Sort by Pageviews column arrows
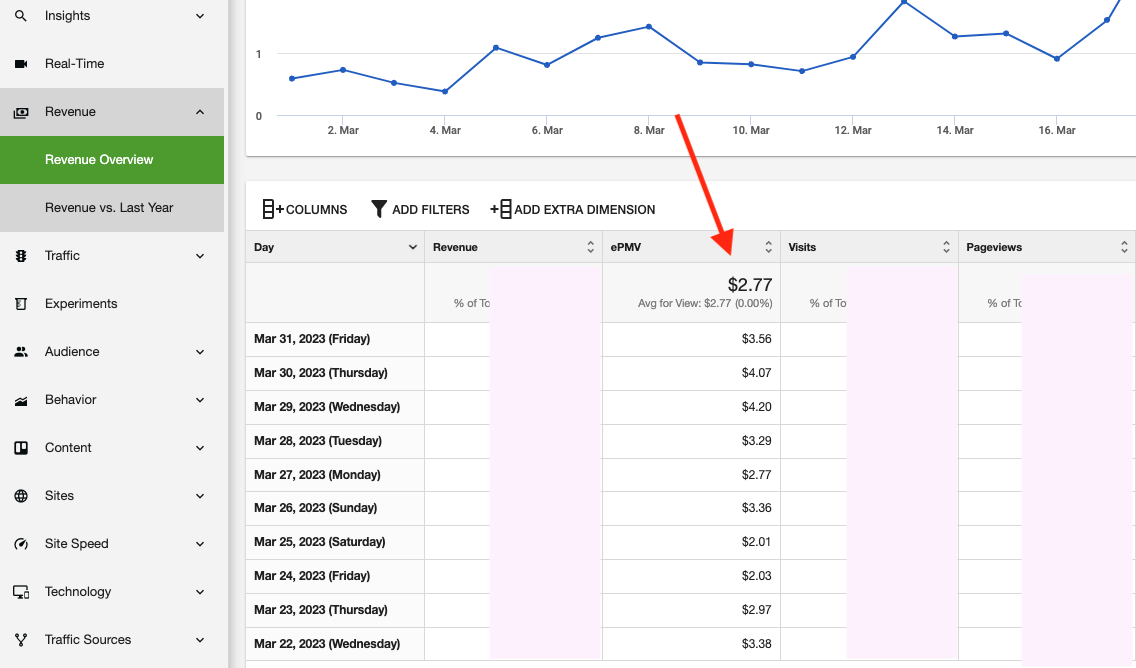The height and width of the screenshot is (668, 1136). click(1124, 247)
